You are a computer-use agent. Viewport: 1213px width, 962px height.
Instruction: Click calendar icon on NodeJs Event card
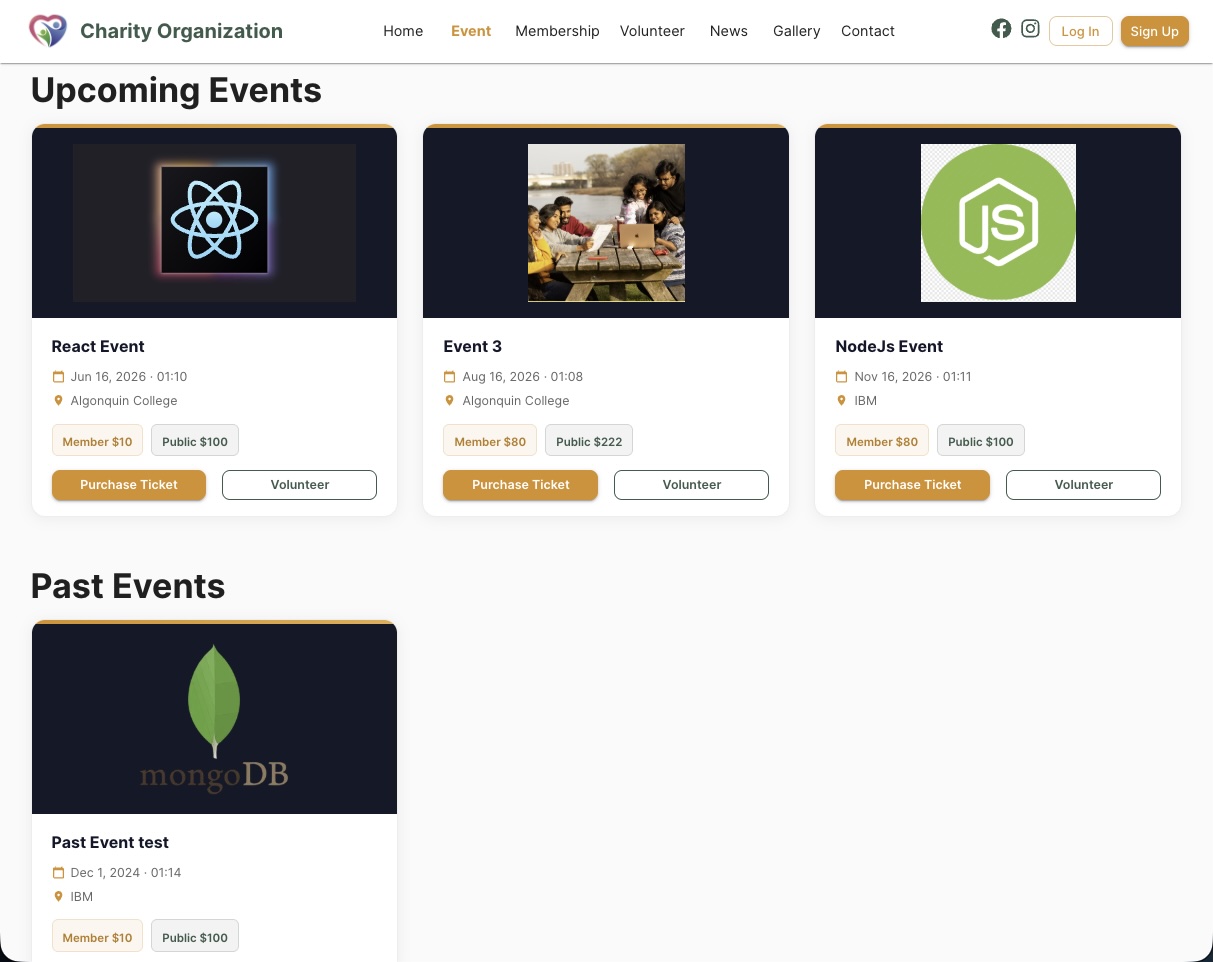point(841,377)
